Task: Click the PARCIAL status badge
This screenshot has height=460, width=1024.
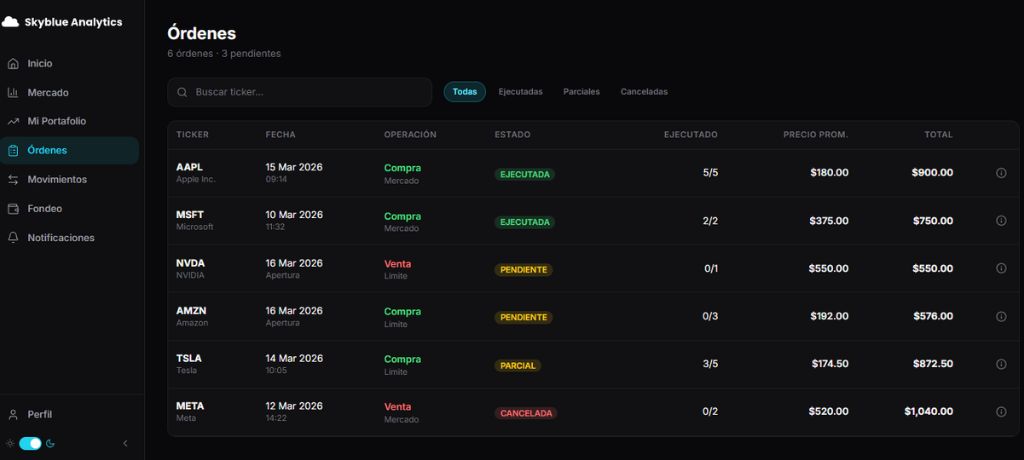Action: point(518,366)
